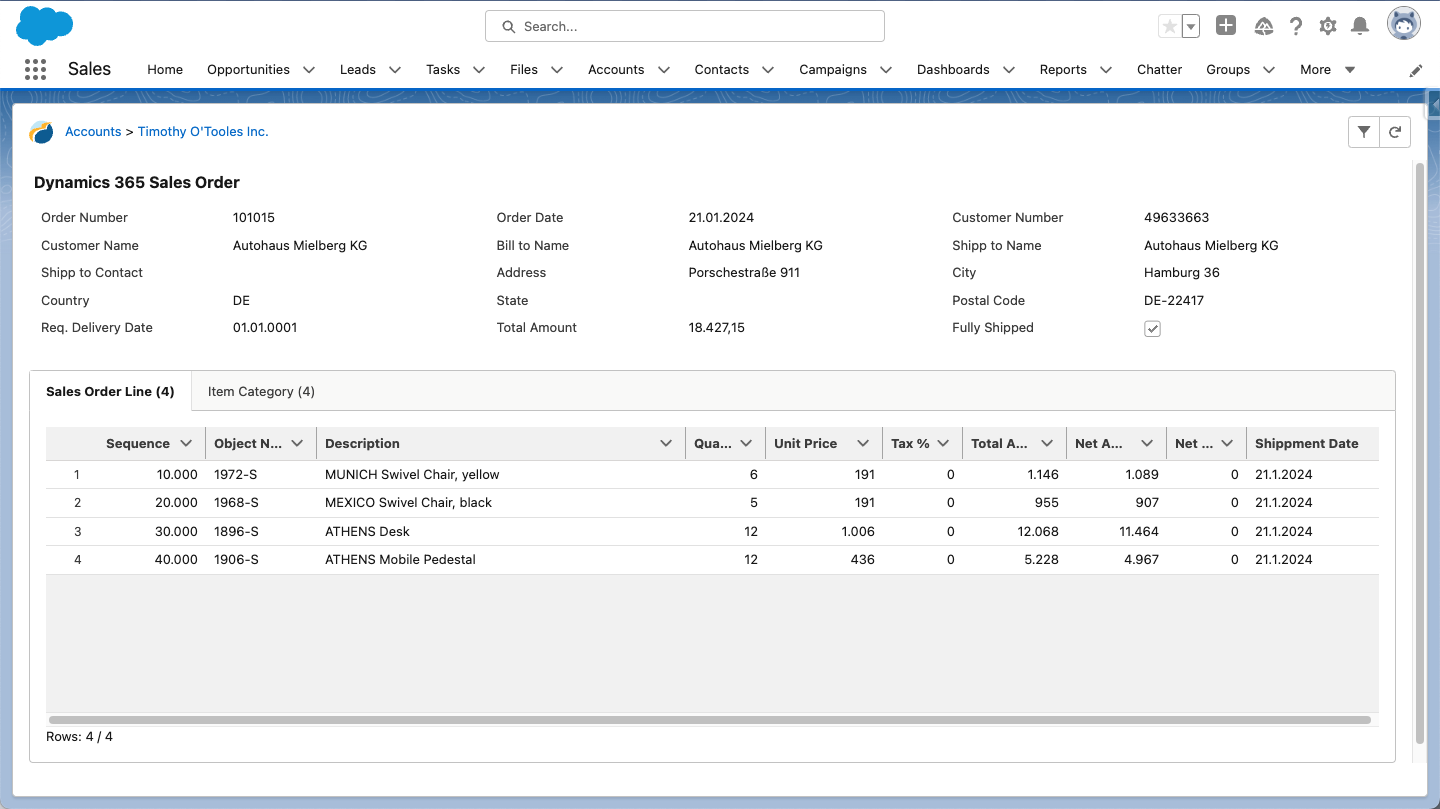Open the App Launcher grid icon
The width and height of the screenshot is (1440, 809).
[35, 69]
